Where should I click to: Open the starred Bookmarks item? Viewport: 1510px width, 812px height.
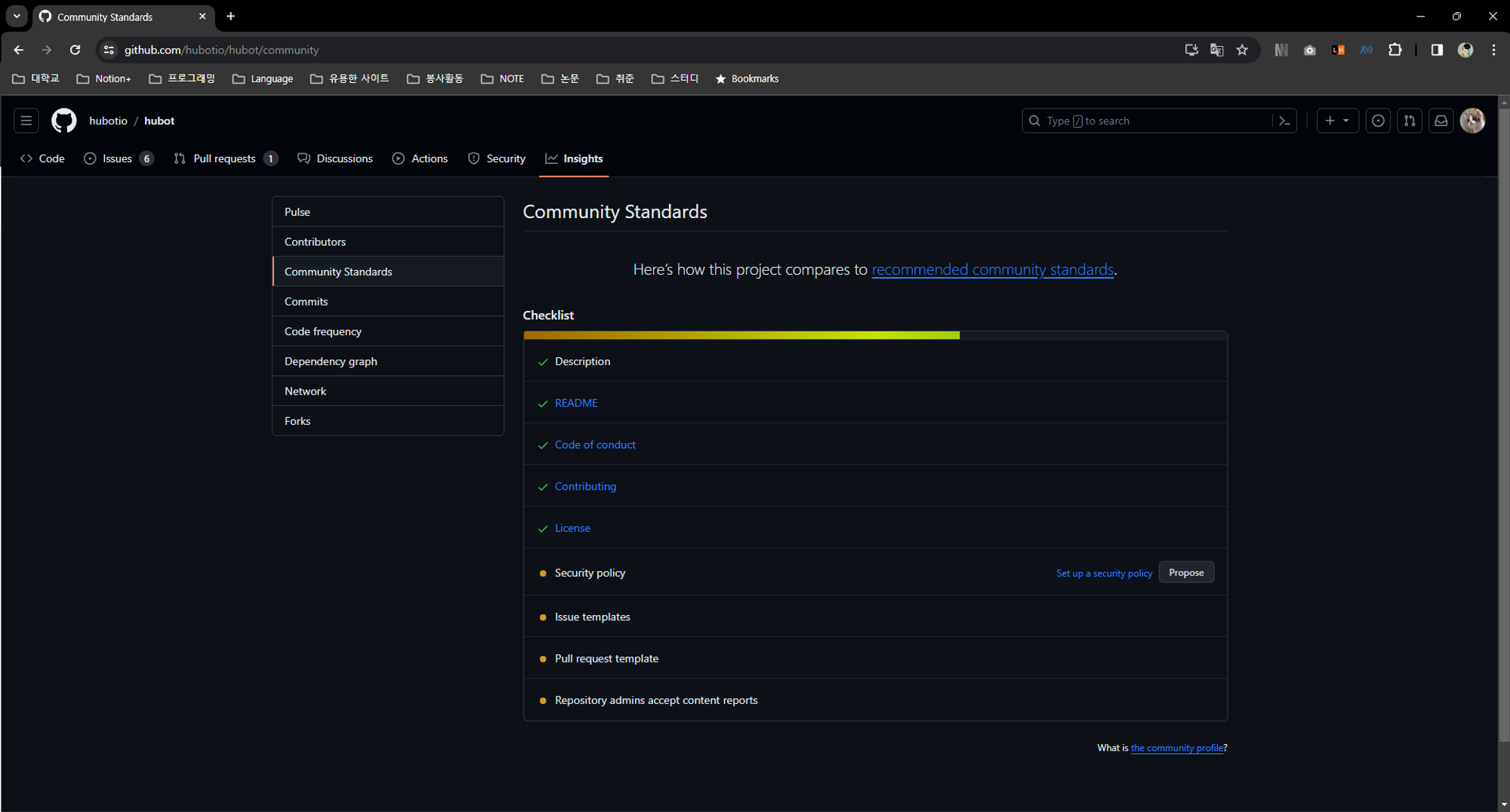(x=747, y=78)
